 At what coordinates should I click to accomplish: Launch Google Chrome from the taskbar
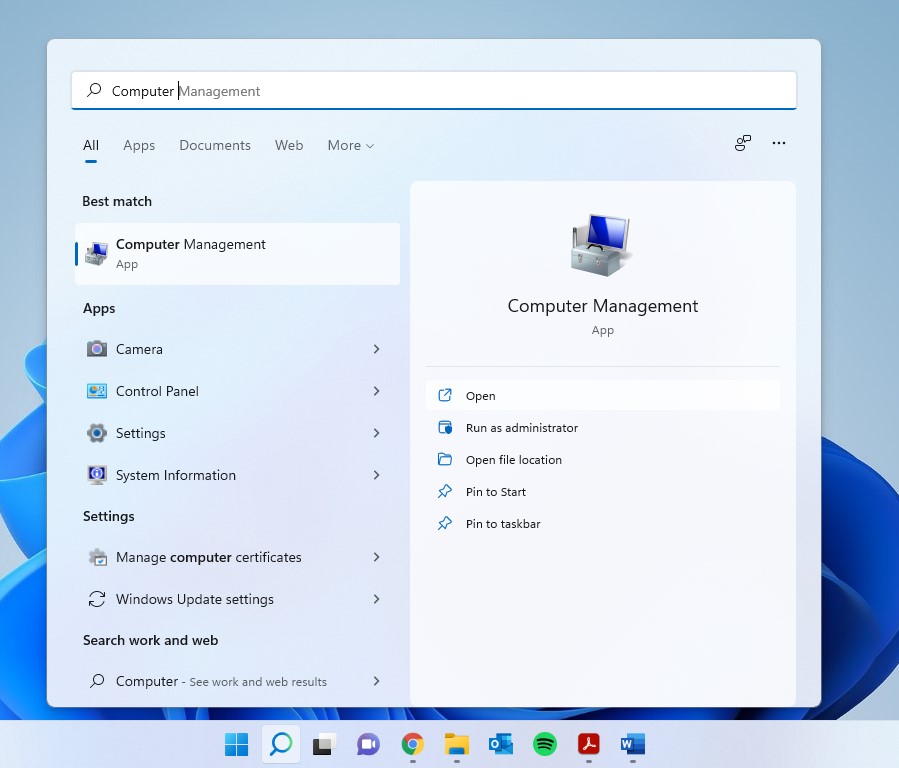[x=412, y=744]
